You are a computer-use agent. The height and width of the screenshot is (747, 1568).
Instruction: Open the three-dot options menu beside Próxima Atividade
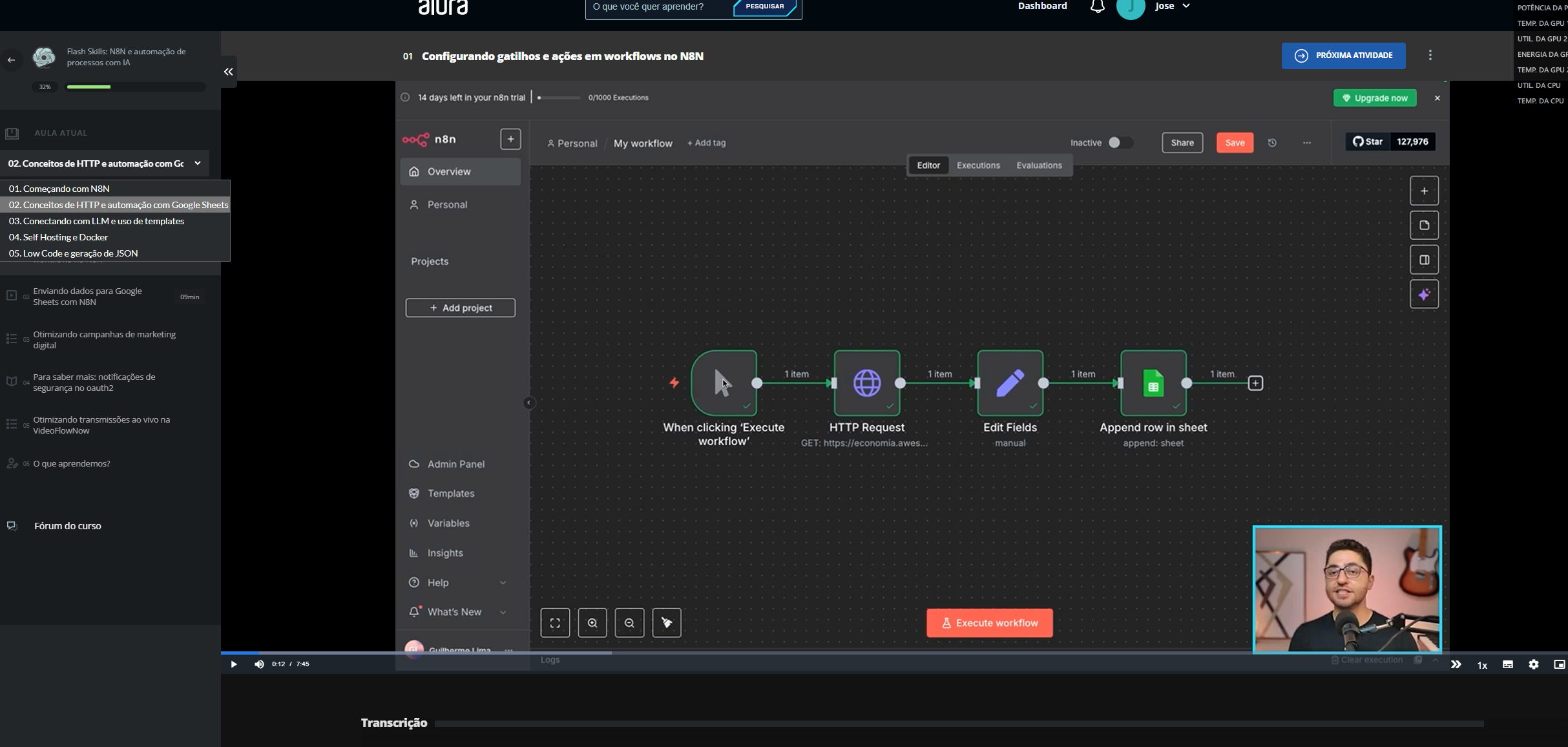[1430, 56]
